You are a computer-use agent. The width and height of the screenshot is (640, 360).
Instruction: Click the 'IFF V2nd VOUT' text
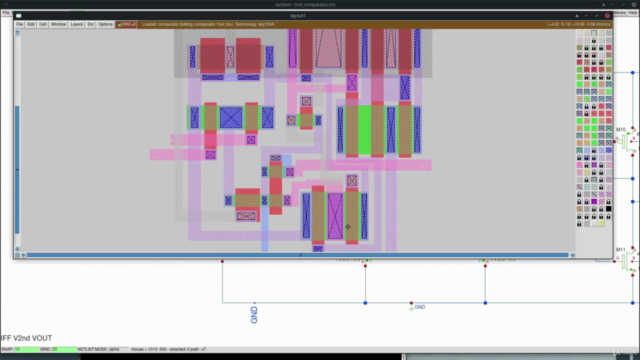tap(27, 338)
